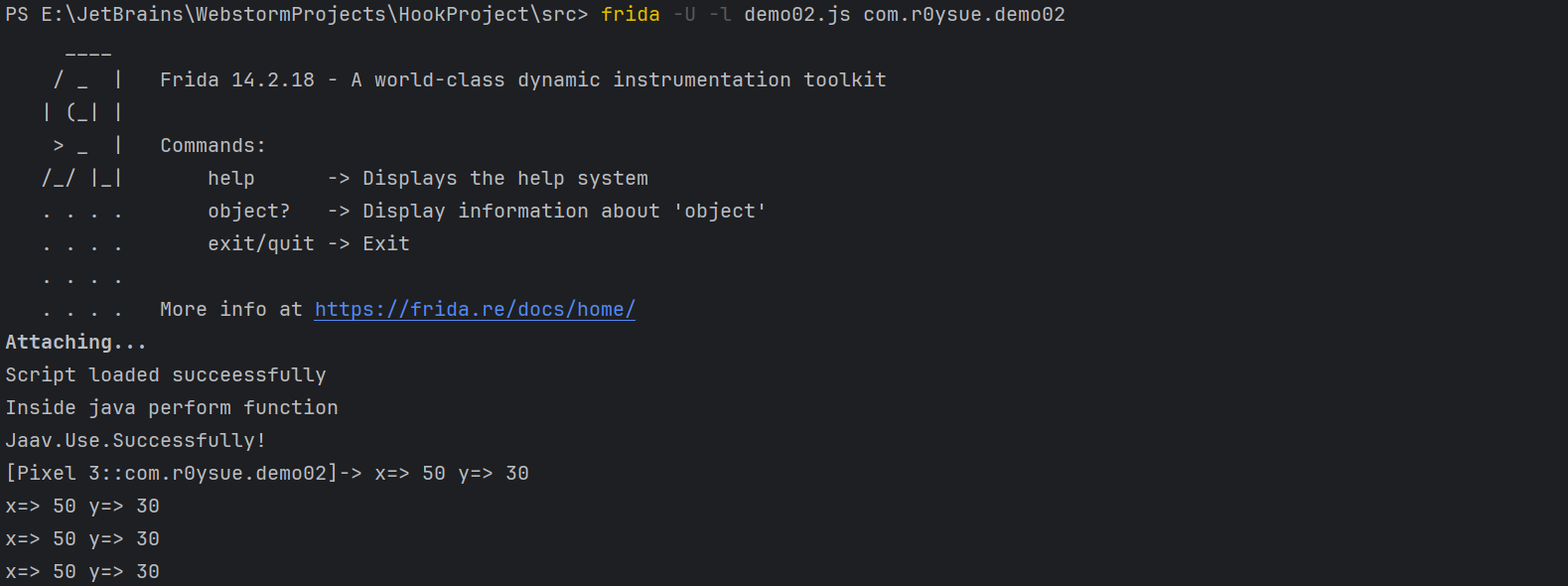Click the bold Attaching... status line
The width and height of the screenshot is (1568, 586).
[x=75, y=343]
